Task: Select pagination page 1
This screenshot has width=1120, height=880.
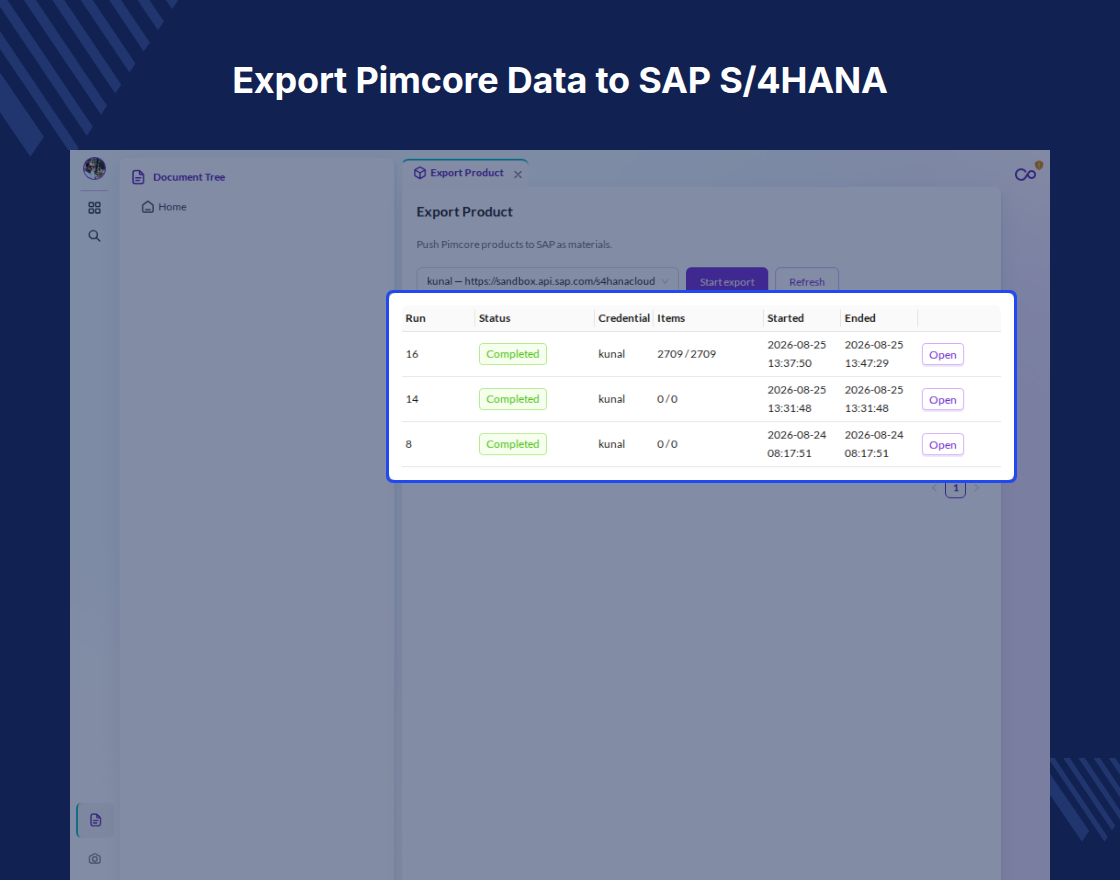Action: (x=956, y=489)
